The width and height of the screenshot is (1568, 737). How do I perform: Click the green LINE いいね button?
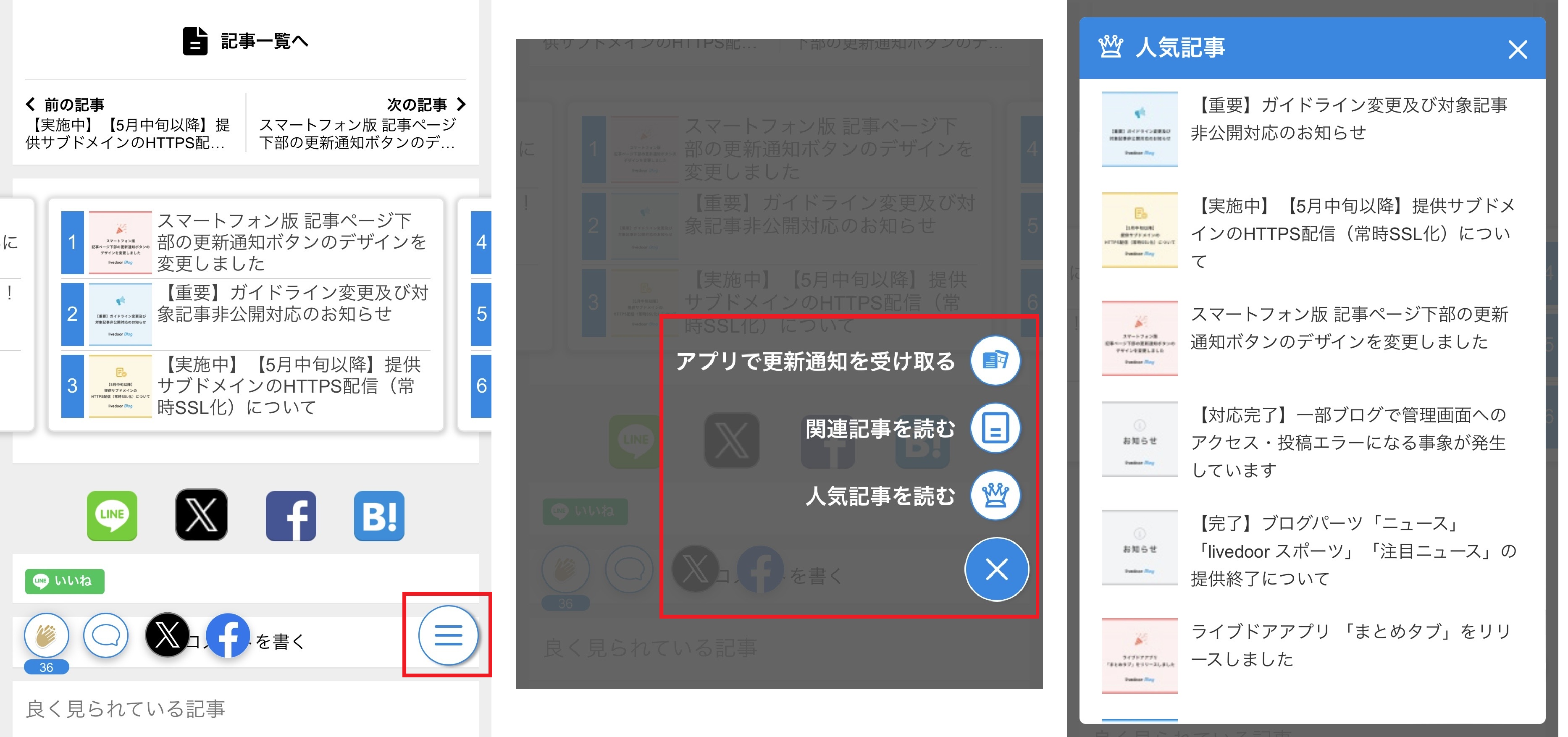[65, 581]
